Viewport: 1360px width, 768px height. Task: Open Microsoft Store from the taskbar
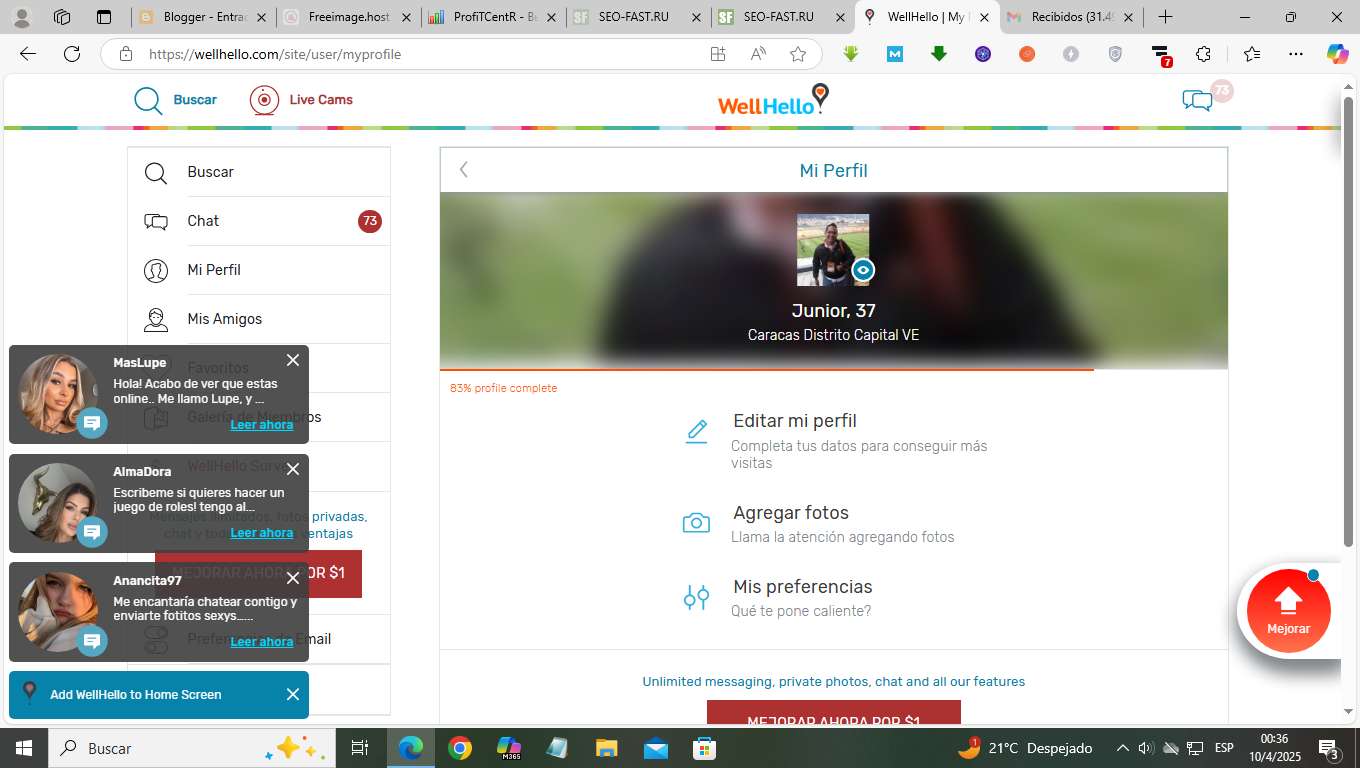point(705,748)
